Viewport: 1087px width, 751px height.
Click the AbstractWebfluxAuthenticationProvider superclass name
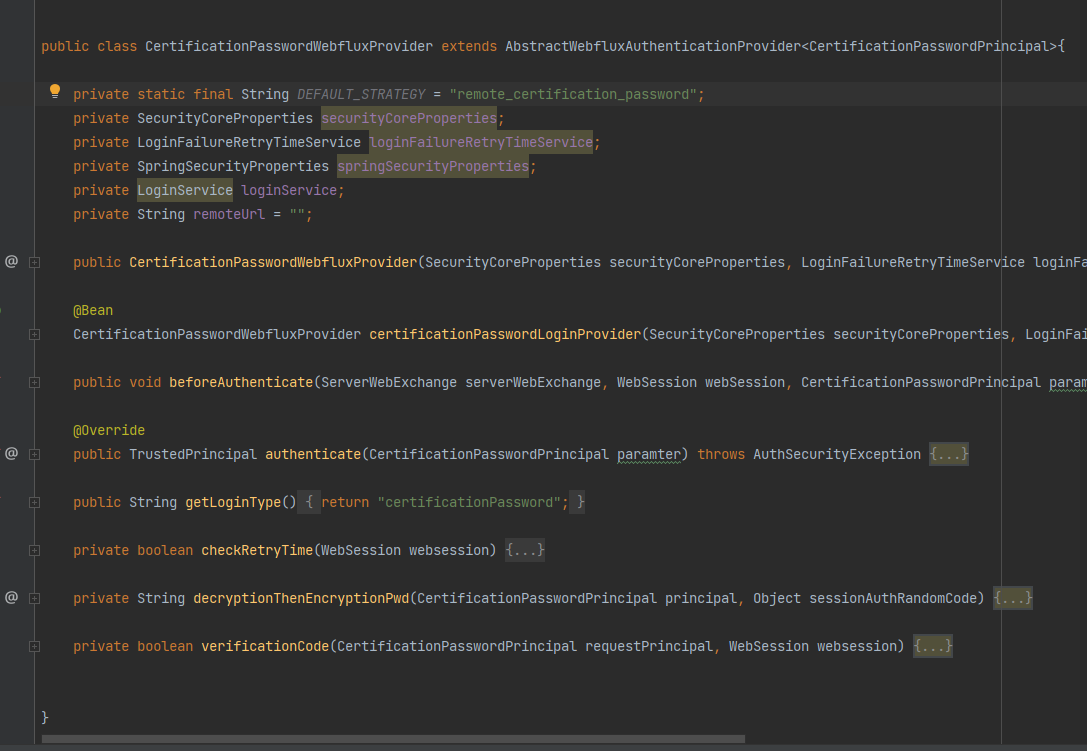click(x=652, y=47)
